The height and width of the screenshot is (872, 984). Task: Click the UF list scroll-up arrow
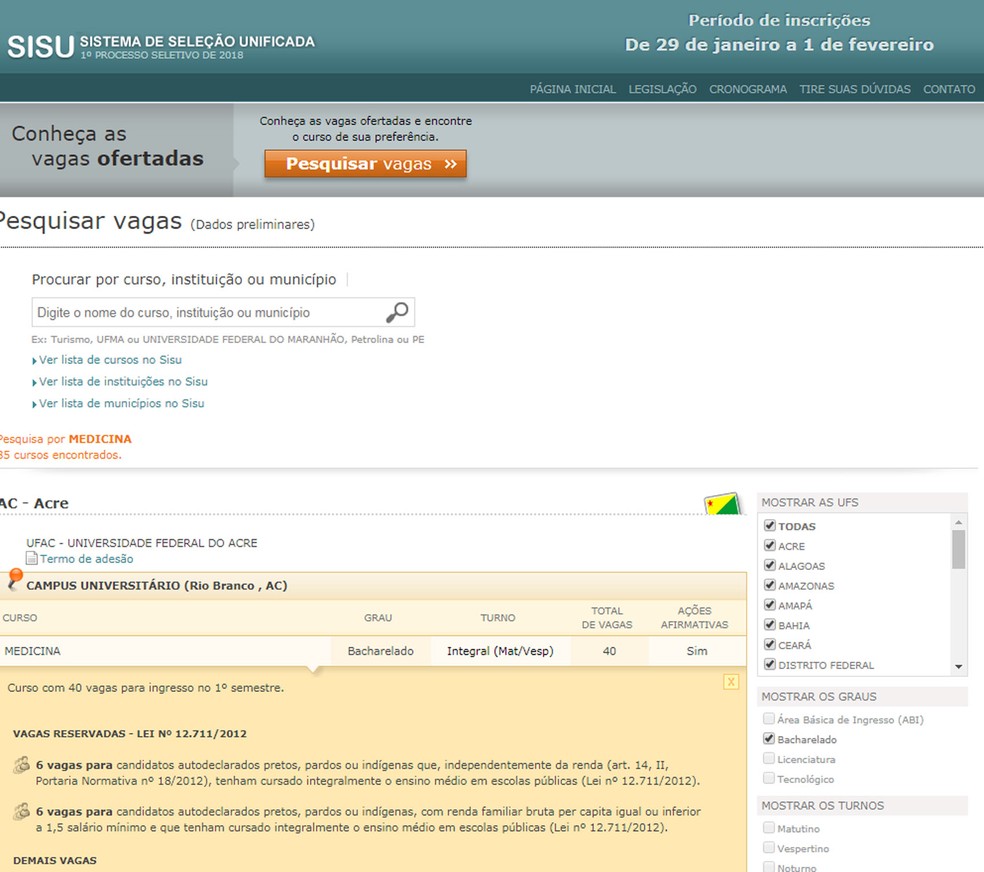pyautogui.click(x=958, y=520)
